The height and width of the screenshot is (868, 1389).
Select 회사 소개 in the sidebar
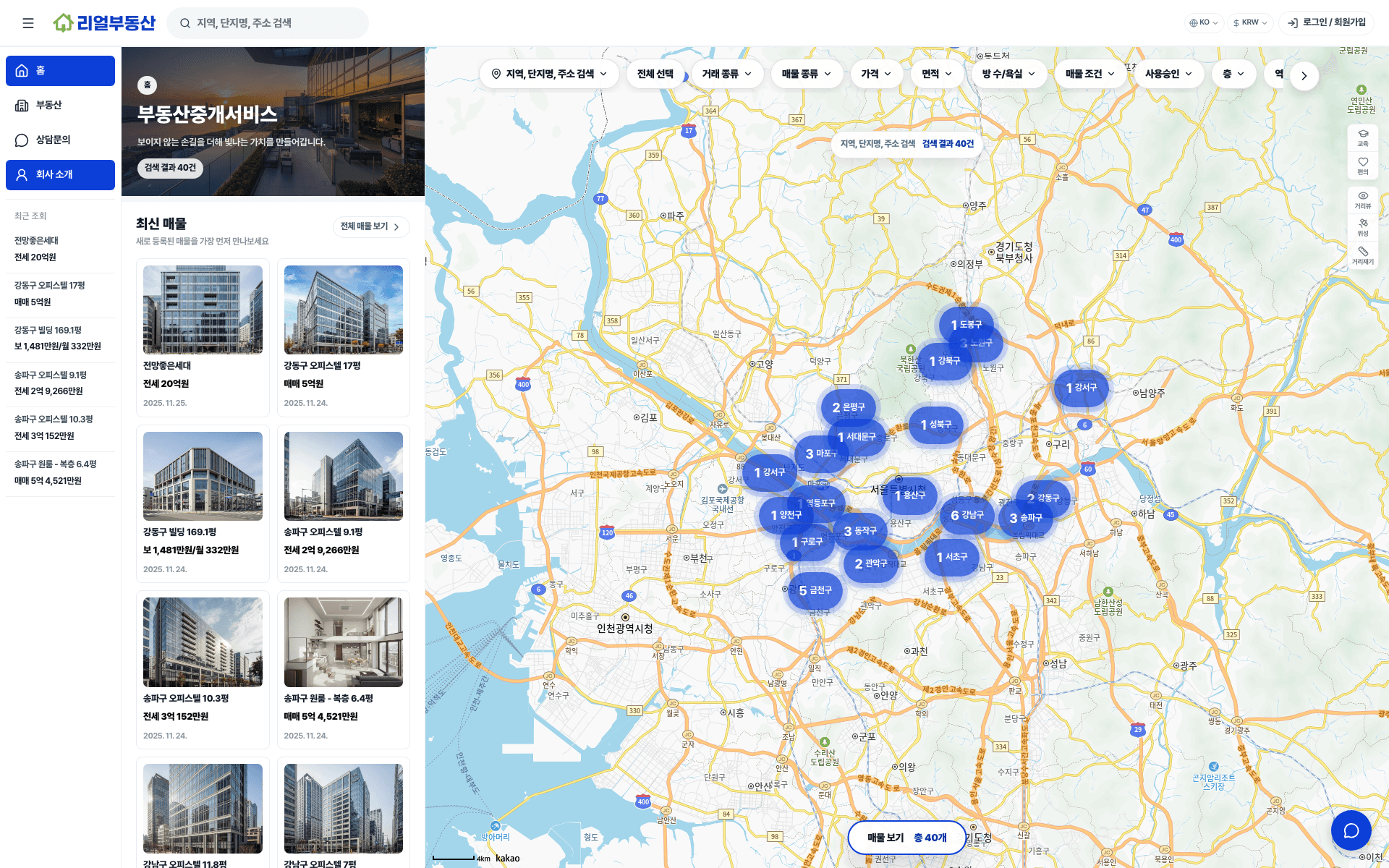pyautogui.click(x=60, y=175)
